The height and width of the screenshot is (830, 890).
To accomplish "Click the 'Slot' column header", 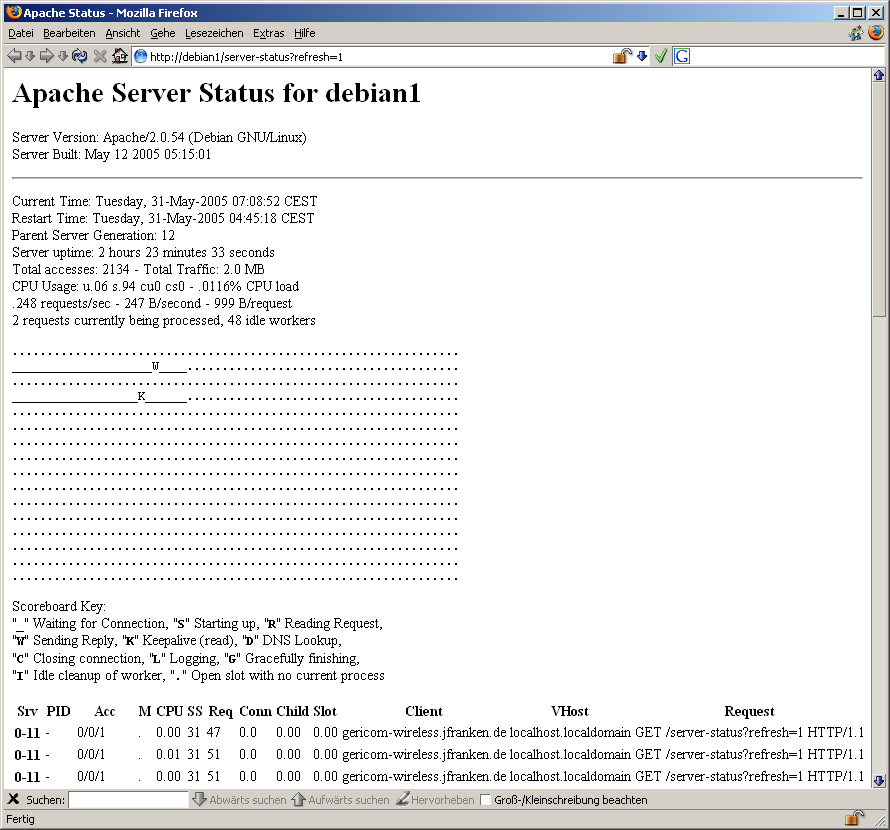I will pos(325,711).
